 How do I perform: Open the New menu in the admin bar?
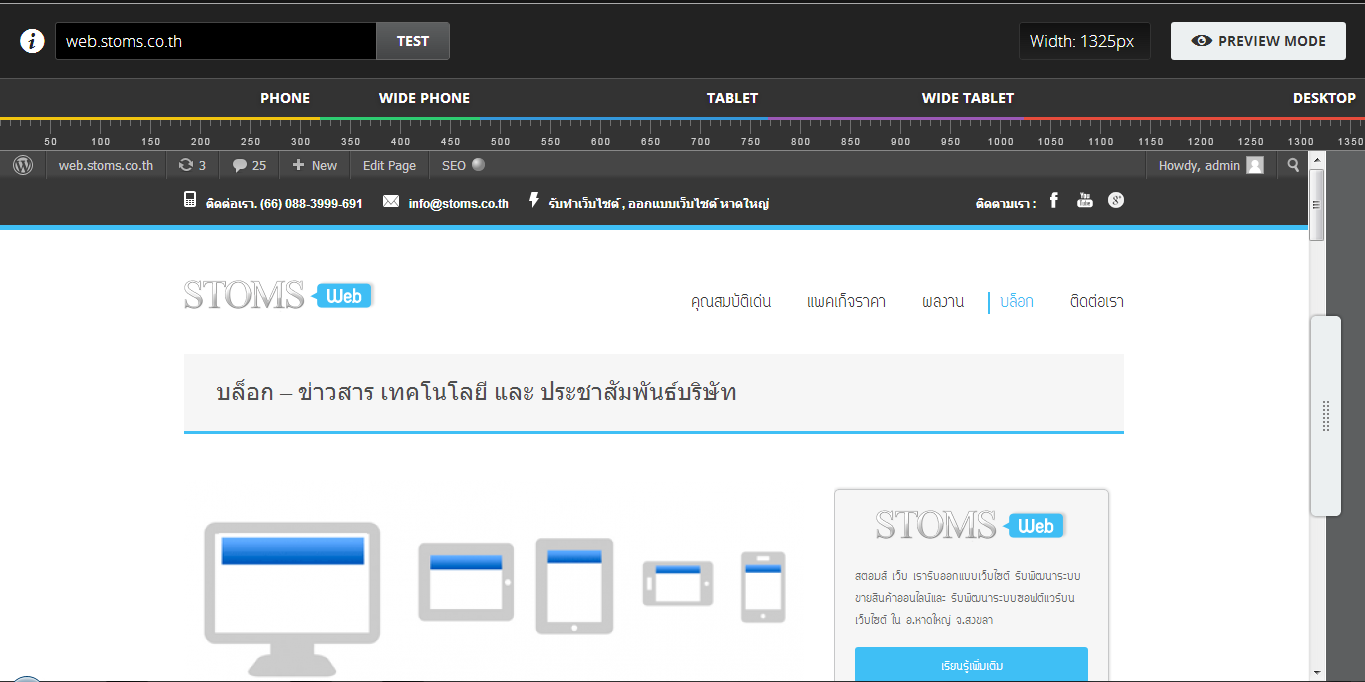[x=314, y=165]
